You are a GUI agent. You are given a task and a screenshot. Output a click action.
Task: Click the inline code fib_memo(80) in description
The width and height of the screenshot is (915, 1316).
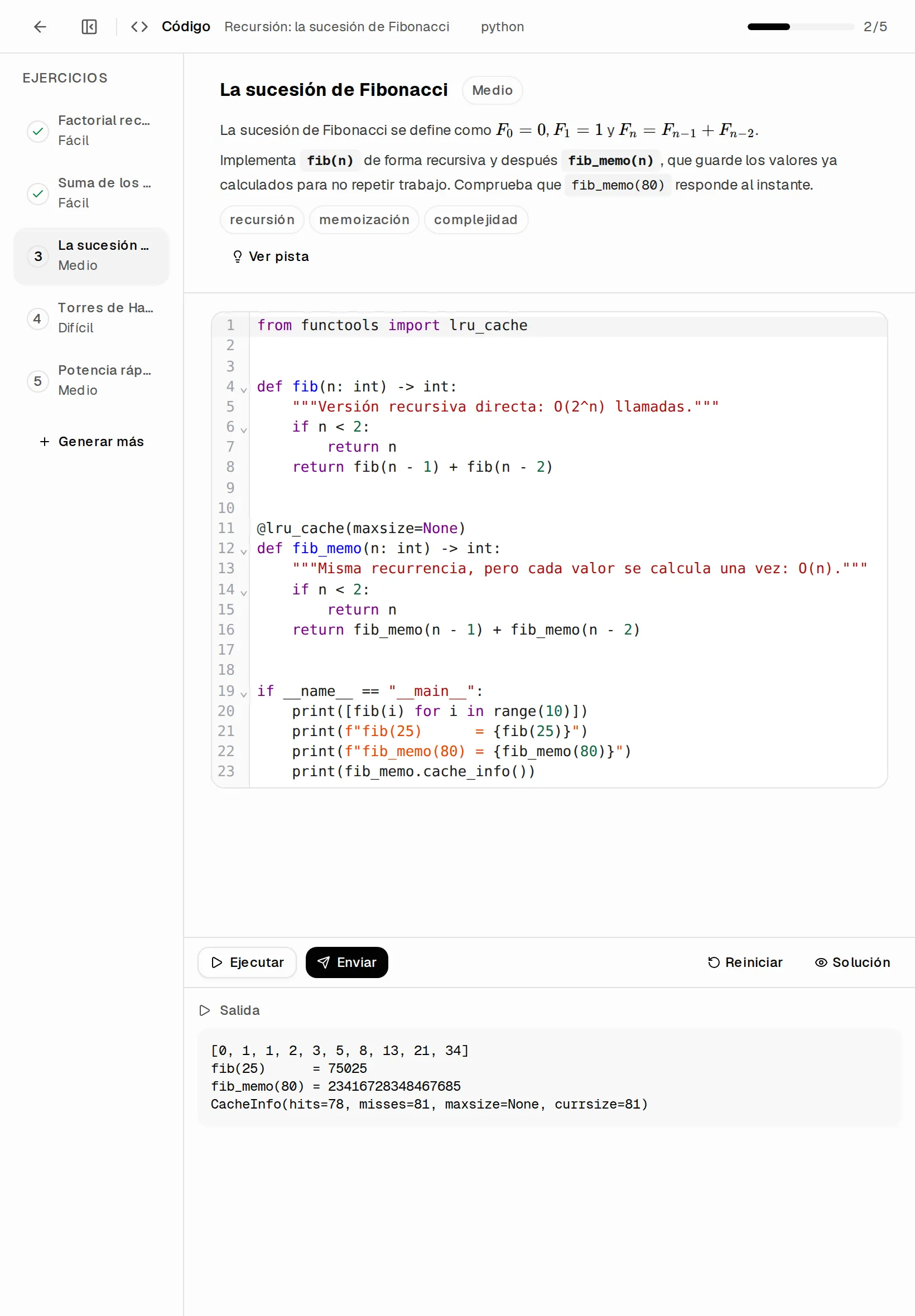click(618, 185)
